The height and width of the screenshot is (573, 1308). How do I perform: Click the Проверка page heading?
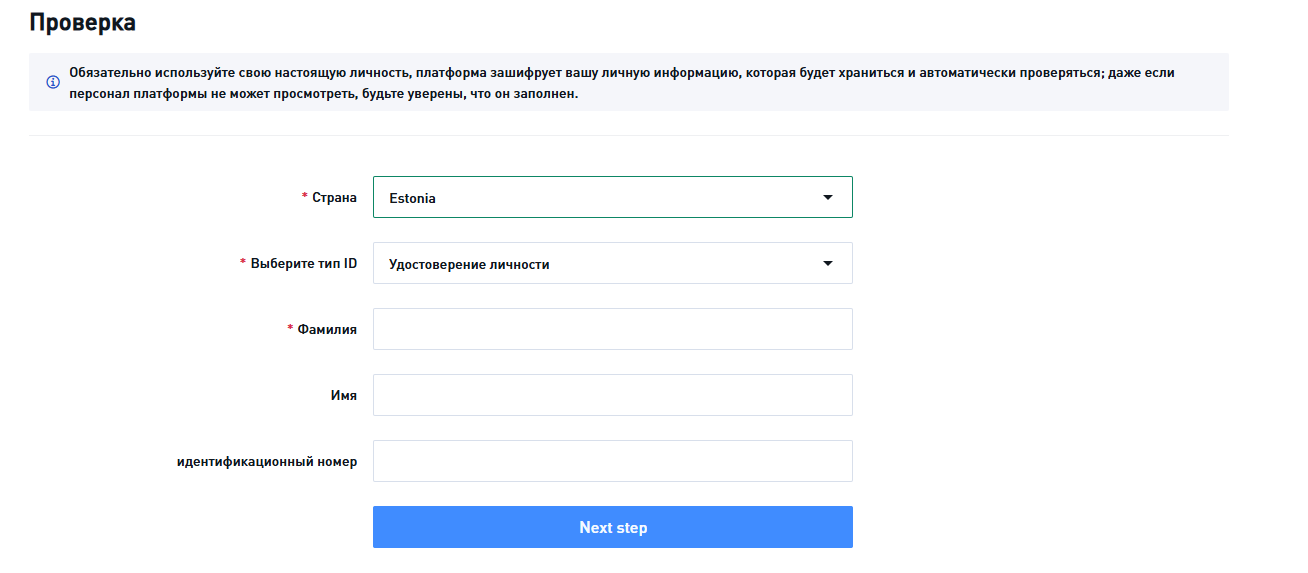(83, 22)
